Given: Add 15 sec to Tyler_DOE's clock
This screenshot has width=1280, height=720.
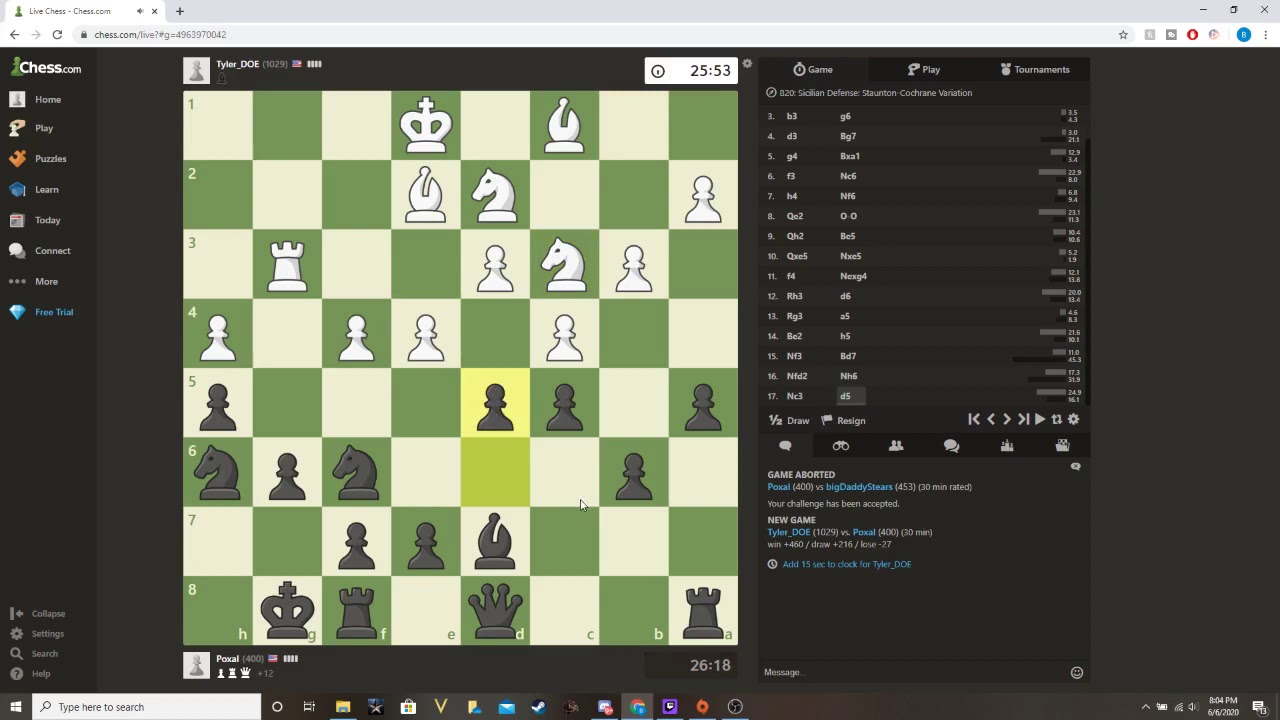Looking at the screenshot, I should pyautogui.click(x=847, y=564).
